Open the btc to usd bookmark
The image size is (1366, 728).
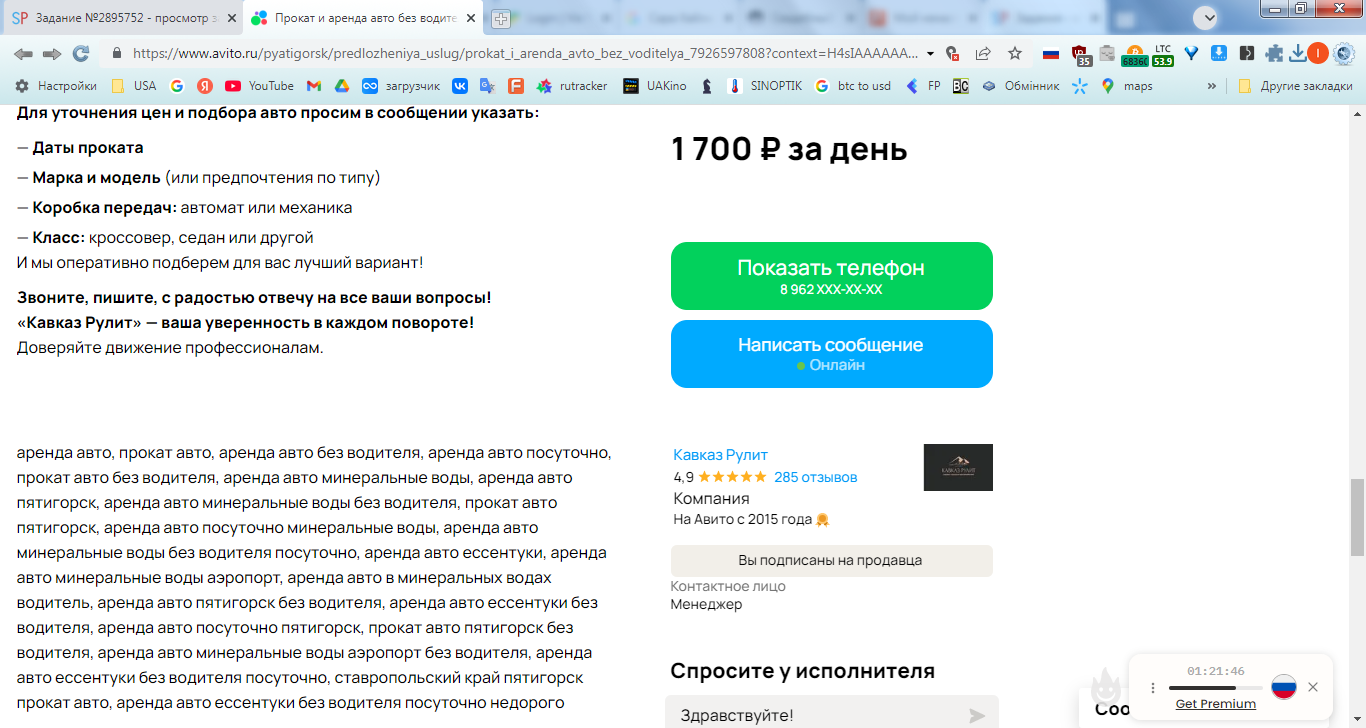coord(853,86)
